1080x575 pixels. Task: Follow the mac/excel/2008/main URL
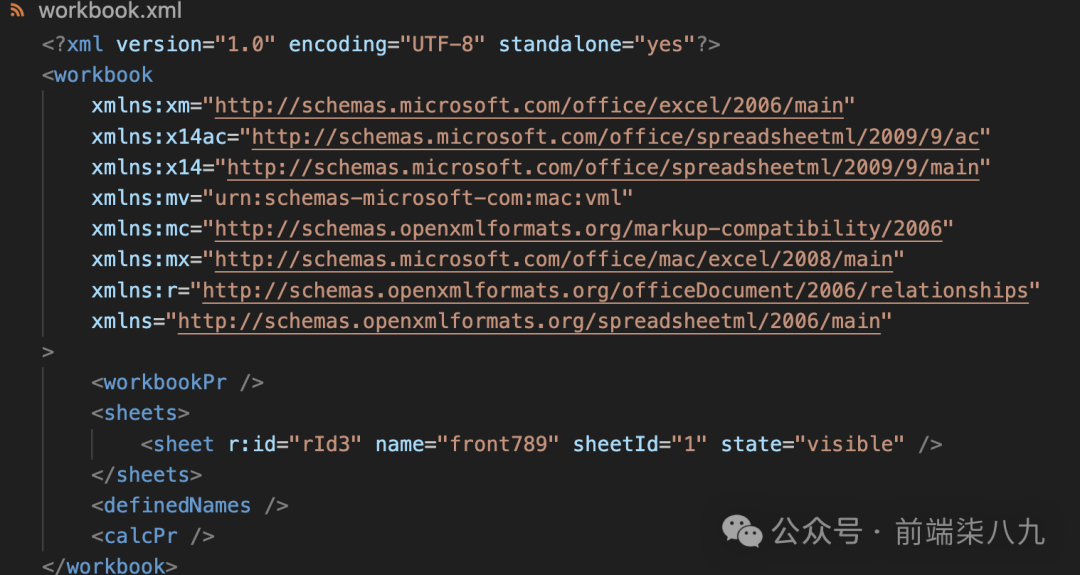click(553, 260)
